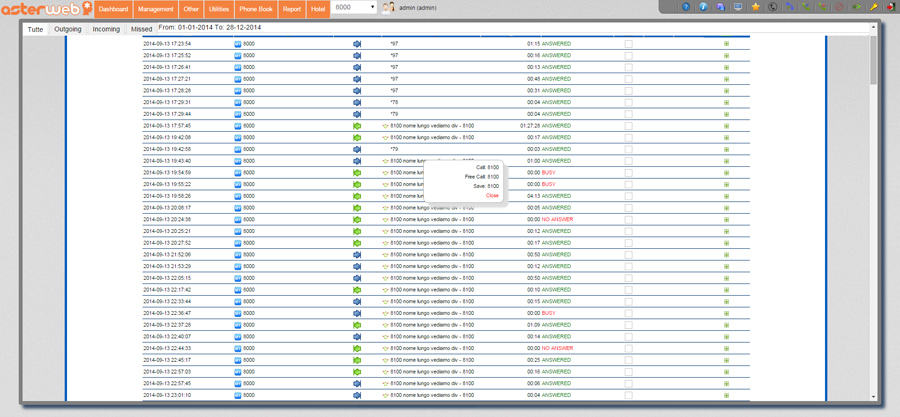900x417 pixels.
Task: Click 'Call: 8100' in the popup
Action: click(487, 167)
